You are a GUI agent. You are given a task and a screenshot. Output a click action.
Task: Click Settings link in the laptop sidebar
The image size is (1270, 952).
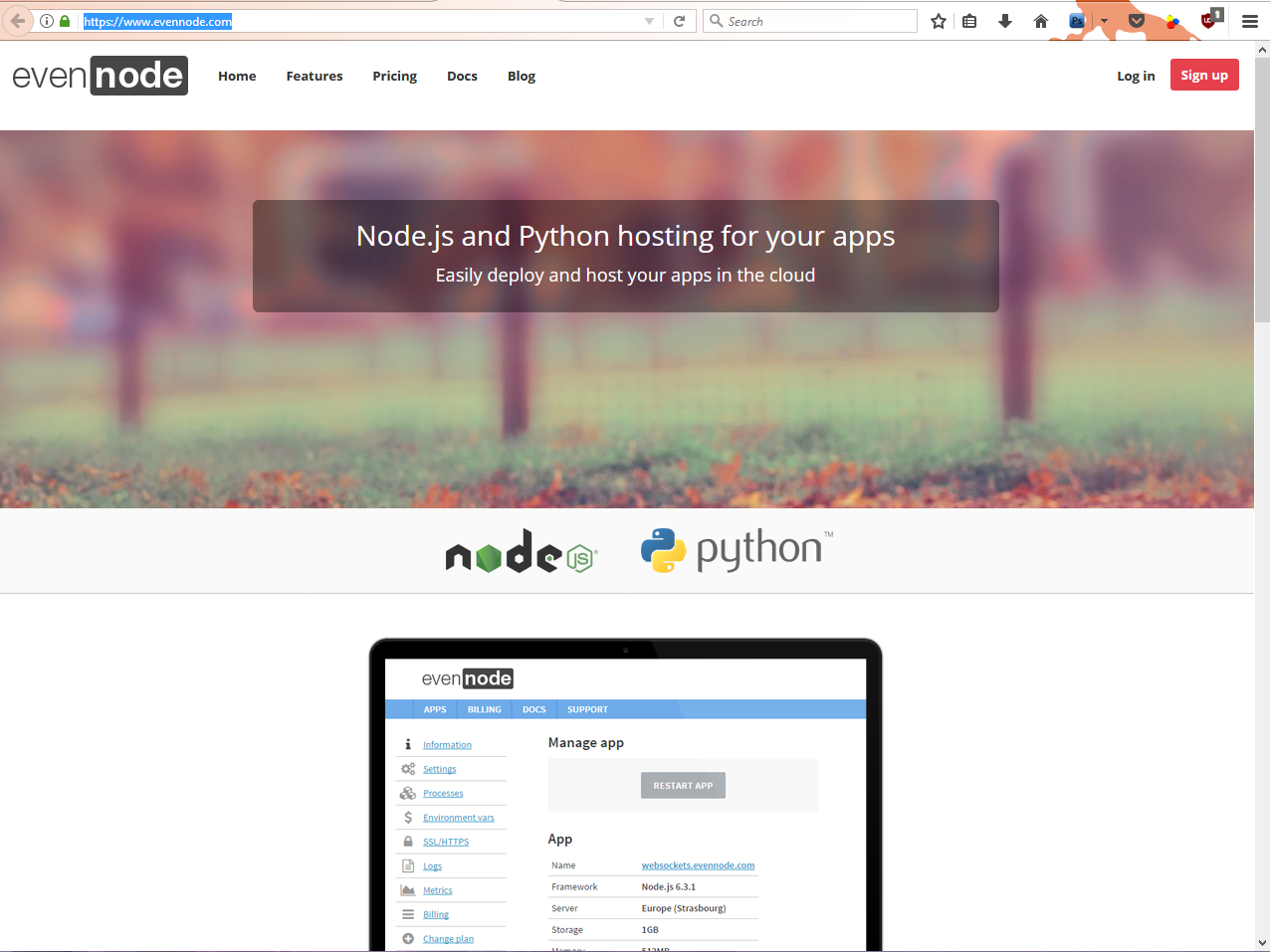(439, 769)
